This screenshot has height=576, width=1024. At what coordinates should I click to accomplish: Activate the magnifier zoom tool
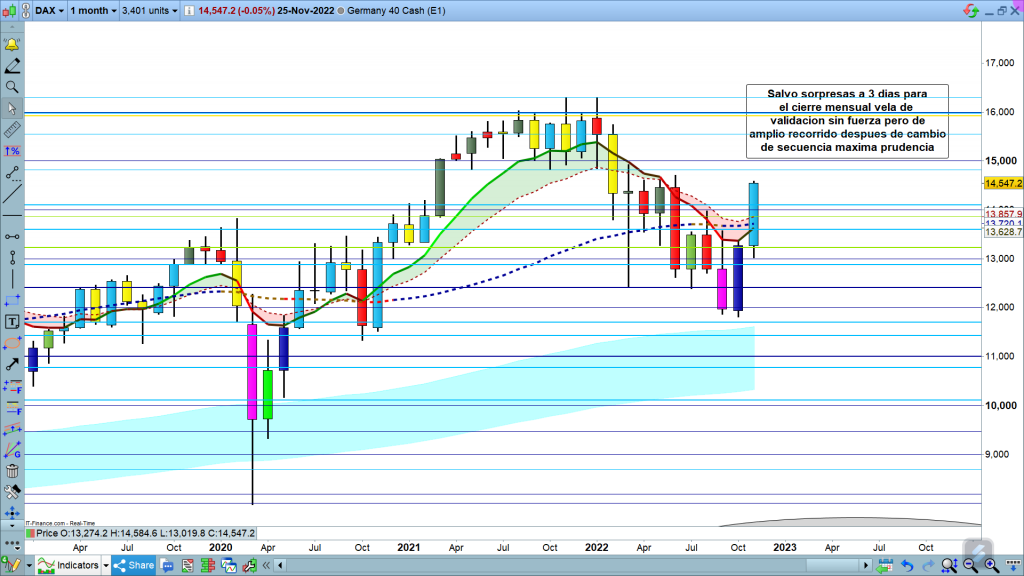coord(12,87)
